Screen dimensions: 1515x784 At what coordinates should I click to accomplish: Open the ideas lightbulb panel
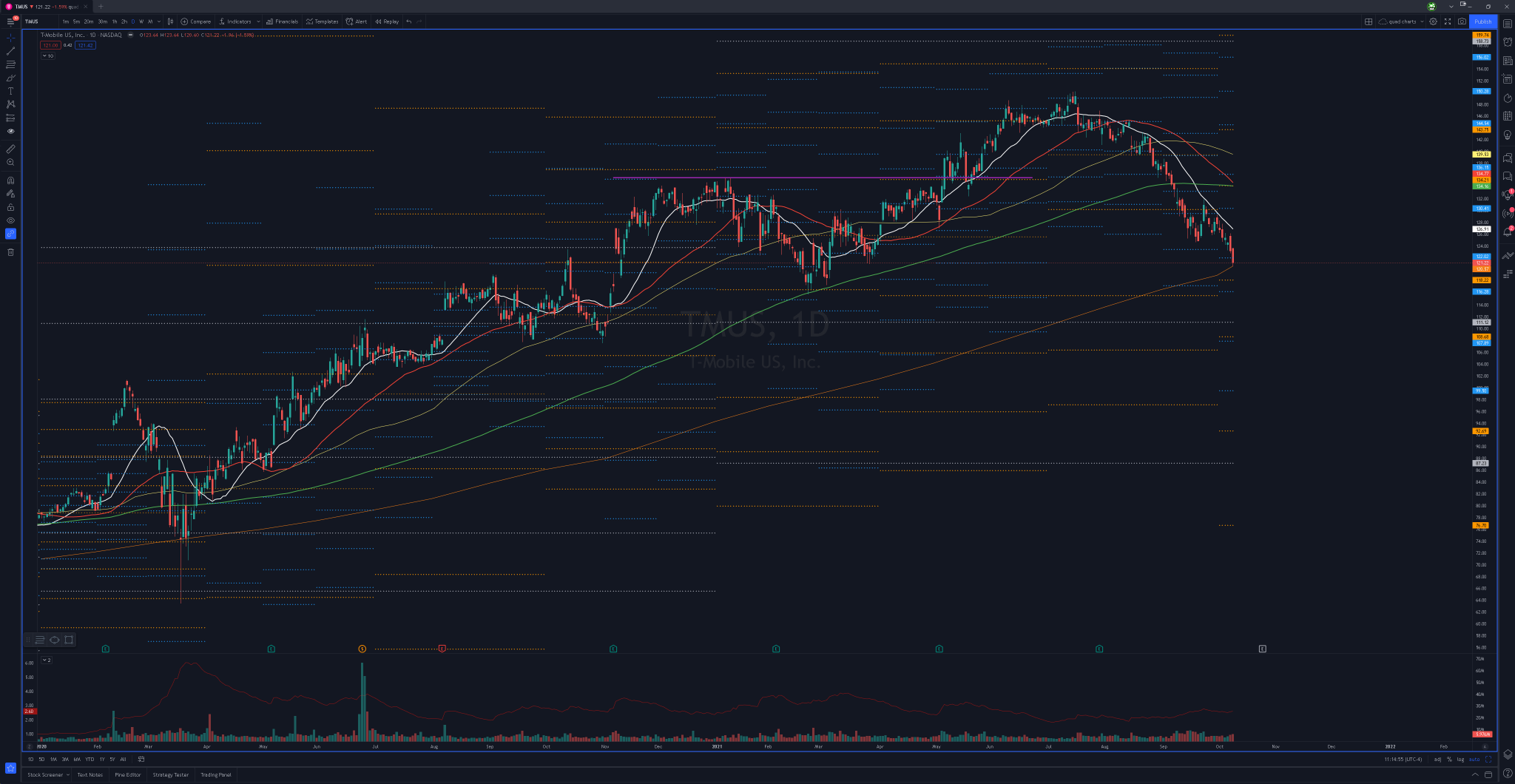tap(1508, 135)
